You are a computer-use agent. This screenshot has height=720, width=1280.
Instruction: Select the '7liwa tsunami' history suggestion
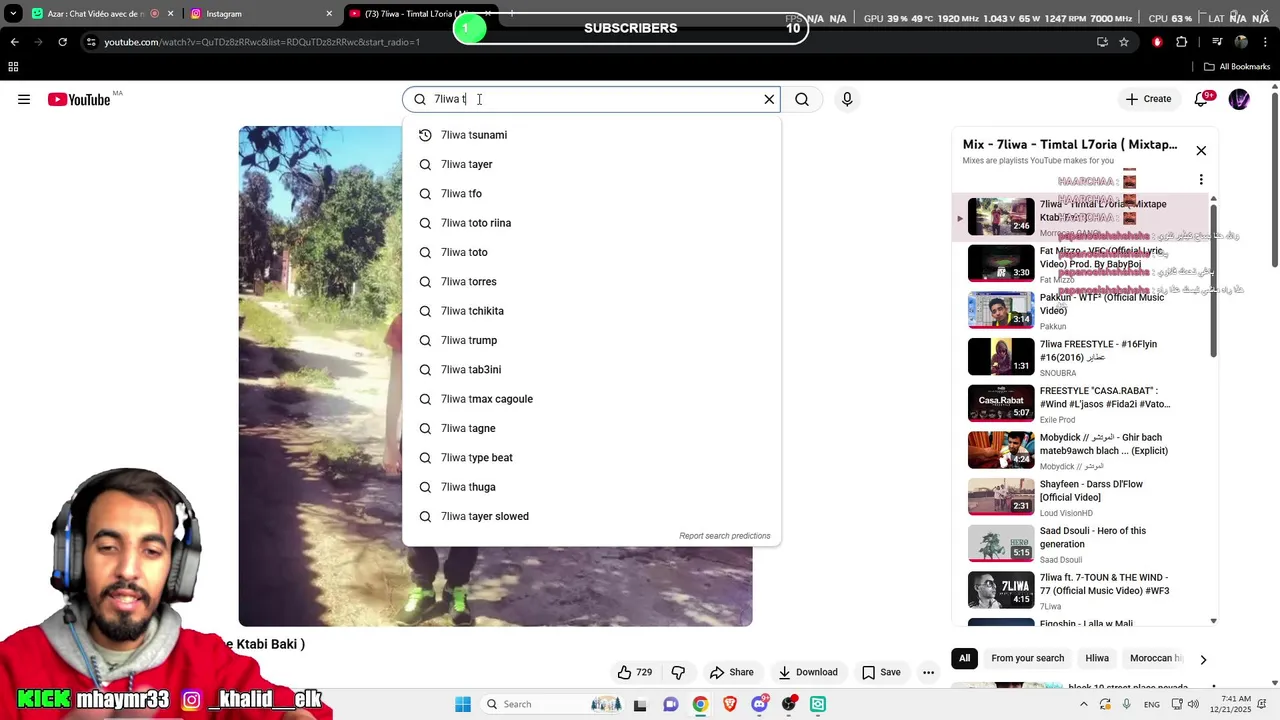(591, 135)
